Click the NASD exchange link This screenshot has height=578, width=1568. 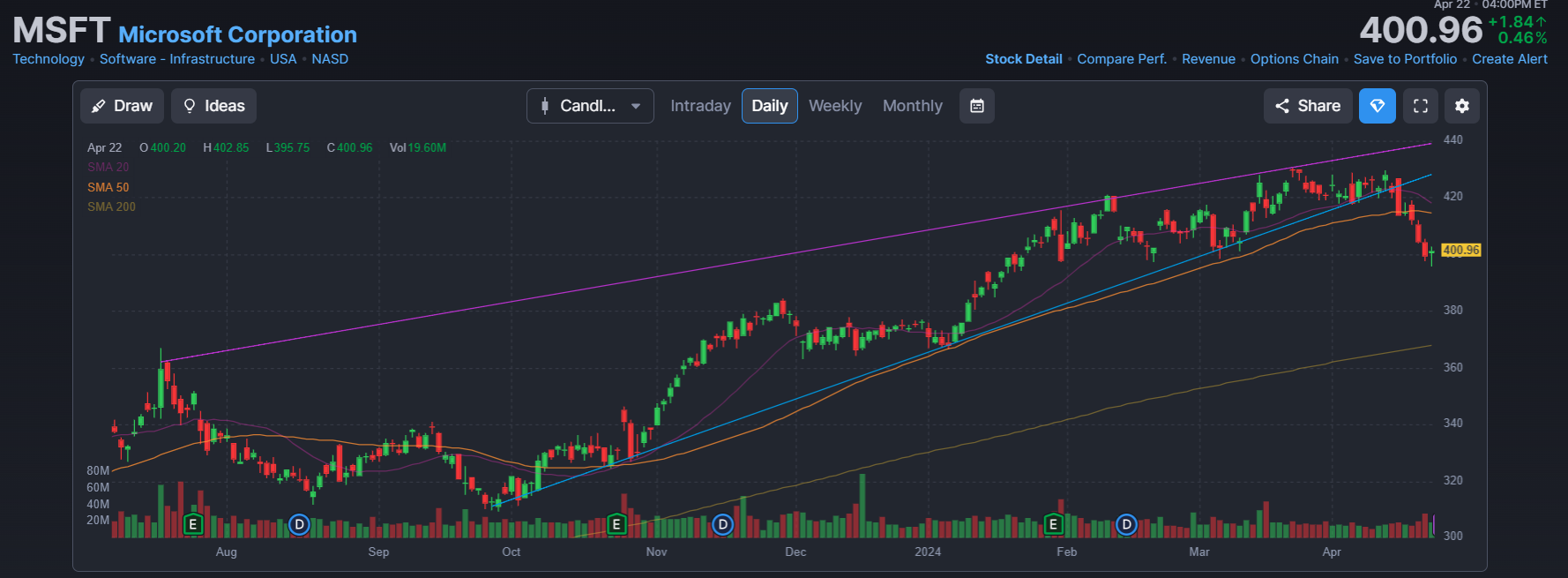pos(330,59)
